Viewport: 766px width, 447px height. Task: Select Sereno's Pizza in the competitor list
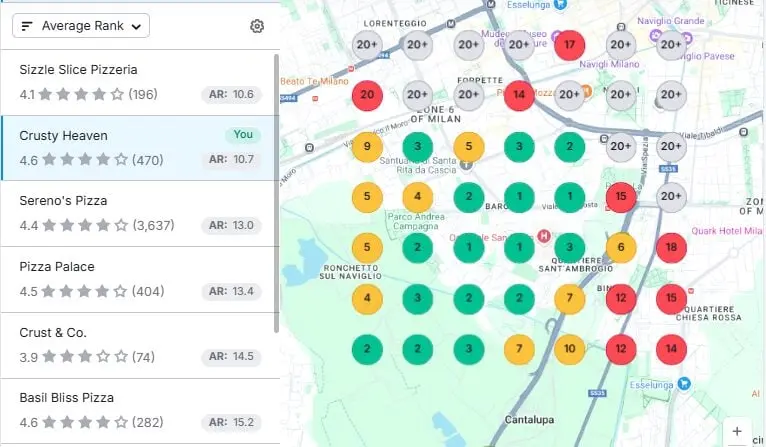(x=140, y=213)
